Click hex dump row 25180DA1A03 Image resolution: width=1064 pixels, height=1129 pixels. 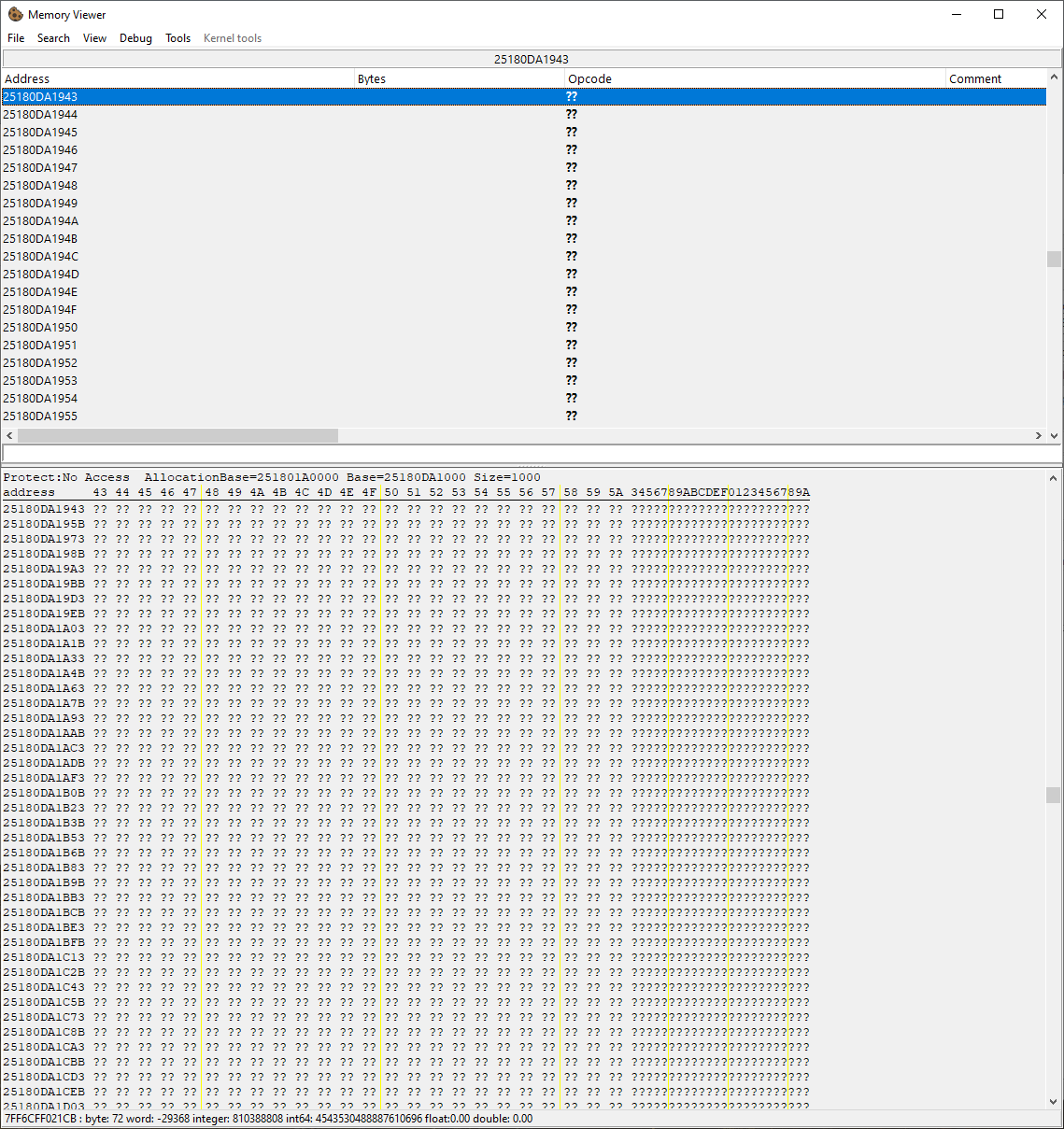click(x=280, y=628)
